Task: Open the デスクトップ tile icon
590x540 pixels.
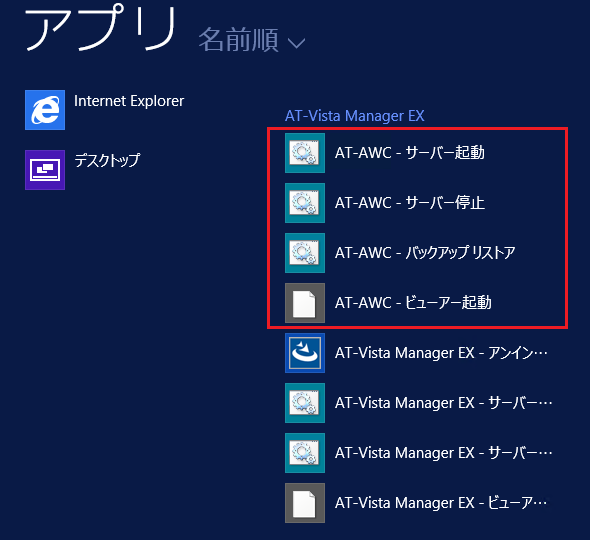Action: click(x=45, y=170)
